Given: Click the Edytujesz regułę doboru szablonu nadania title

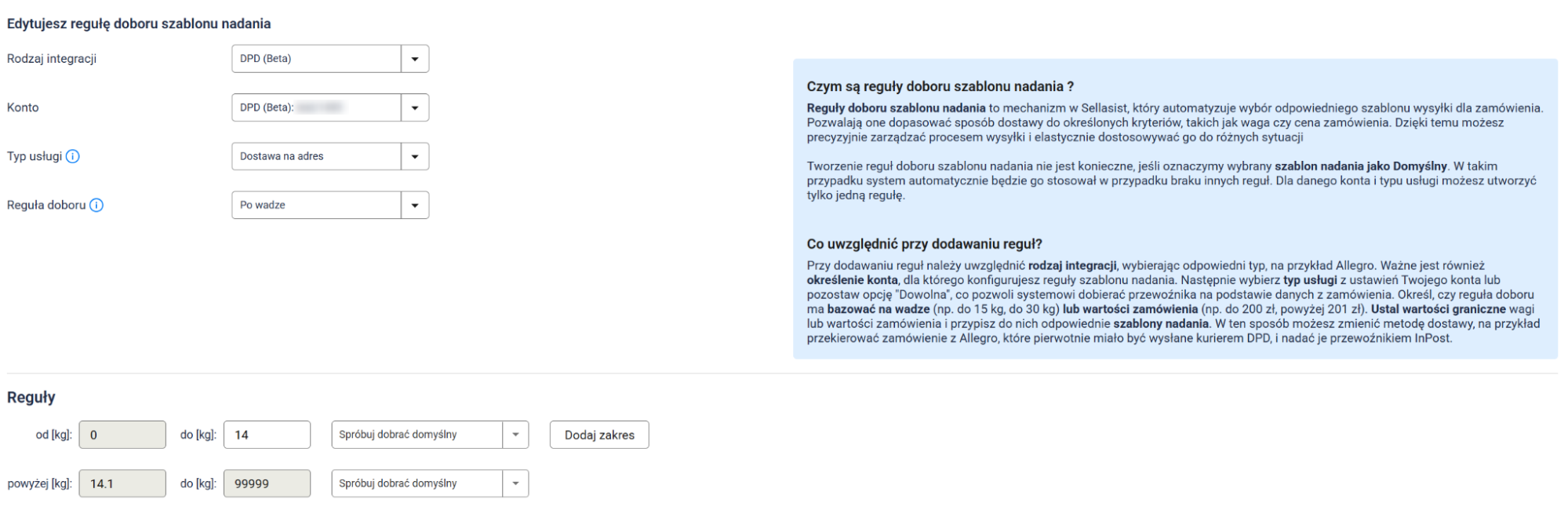Looking at the screenshot, I should (139, 24).
